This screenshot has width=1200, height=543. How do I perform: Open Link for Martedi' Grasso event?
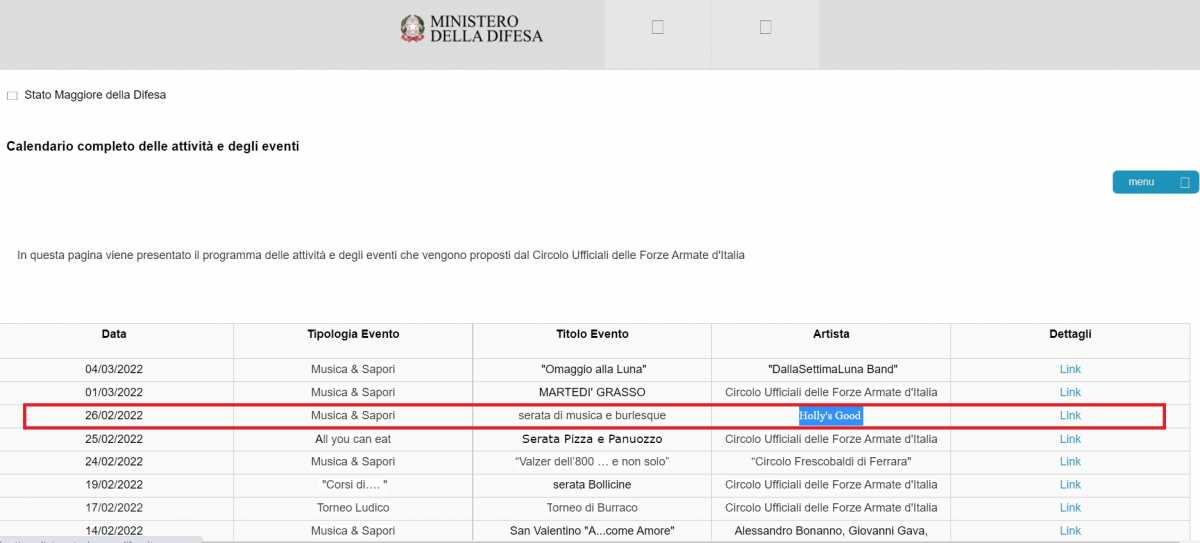tap(1070, 392)
